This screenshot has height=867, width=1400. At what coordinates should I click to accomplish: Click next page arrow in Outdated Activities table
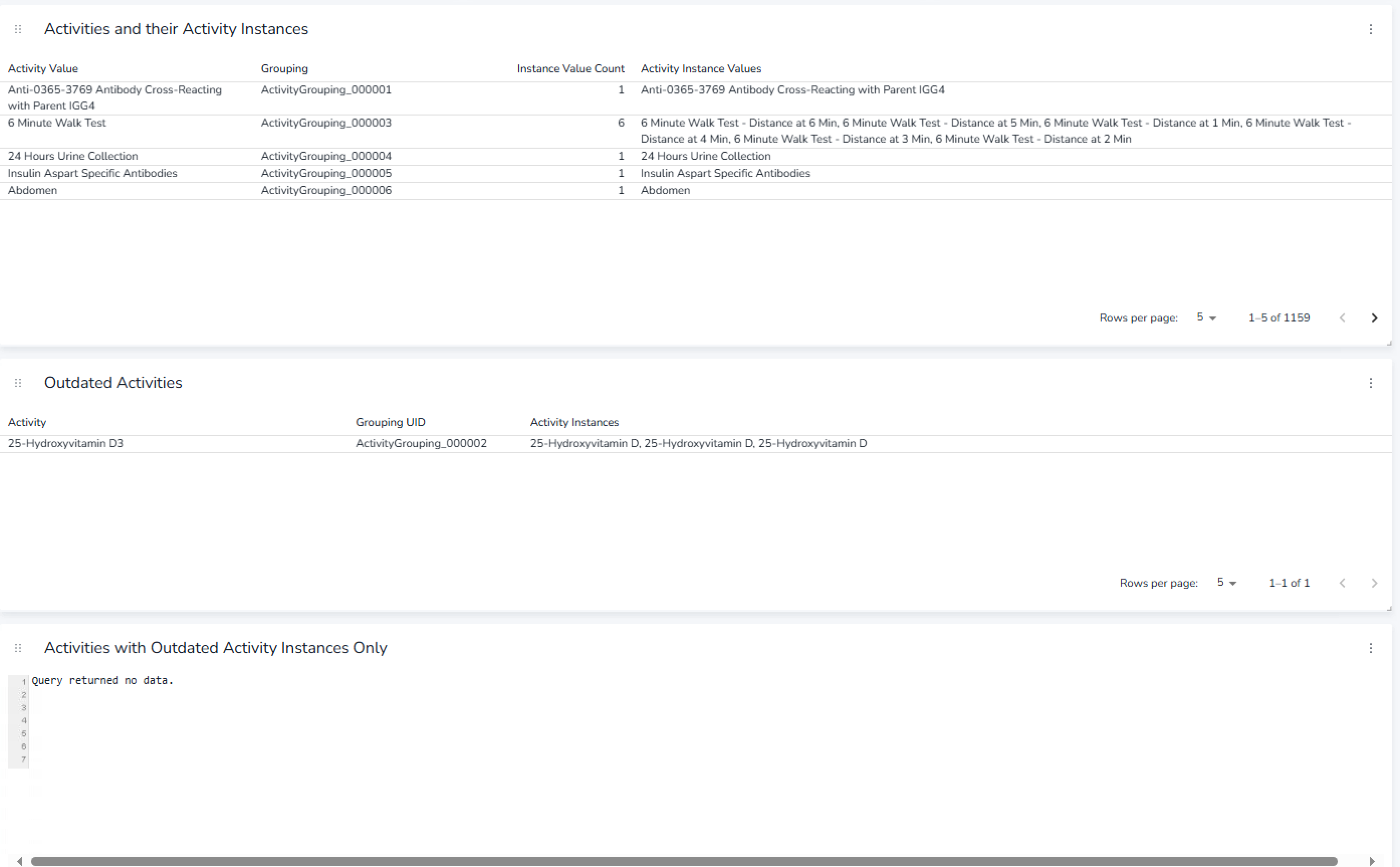tap(1374, 583)
